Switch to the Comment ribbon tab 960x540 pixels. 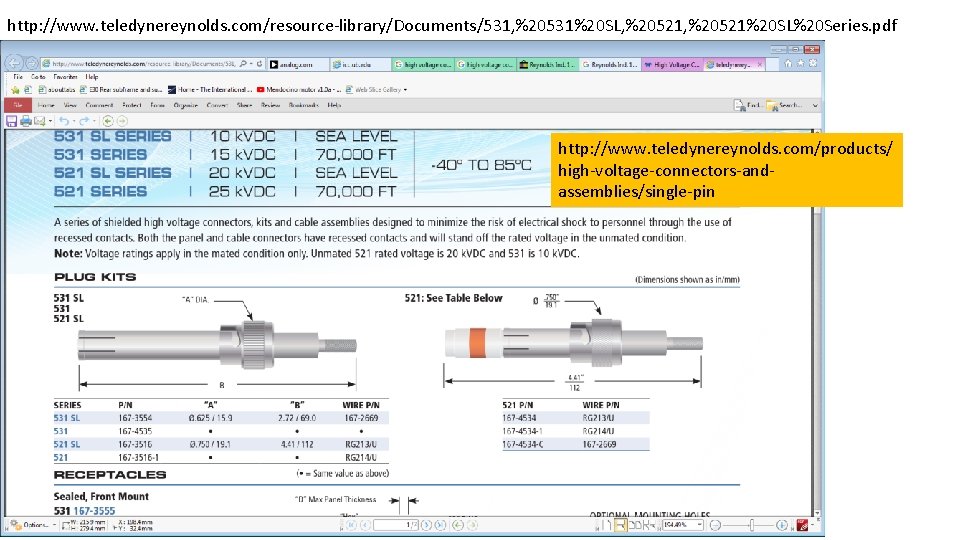tap(99, 105)
